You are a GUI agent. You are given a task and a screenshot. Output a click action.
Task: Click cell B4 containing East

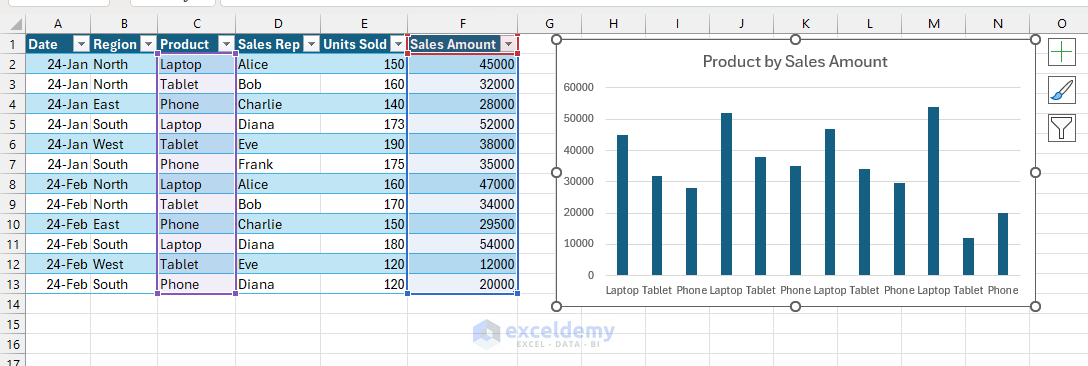click(x=124, y=105)
